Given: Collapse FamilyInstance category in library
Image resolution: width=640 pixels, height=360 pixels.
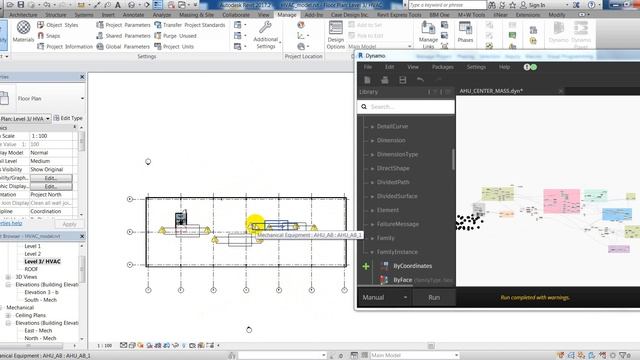Looking at the screenshot, I should [x=372, y=252].
